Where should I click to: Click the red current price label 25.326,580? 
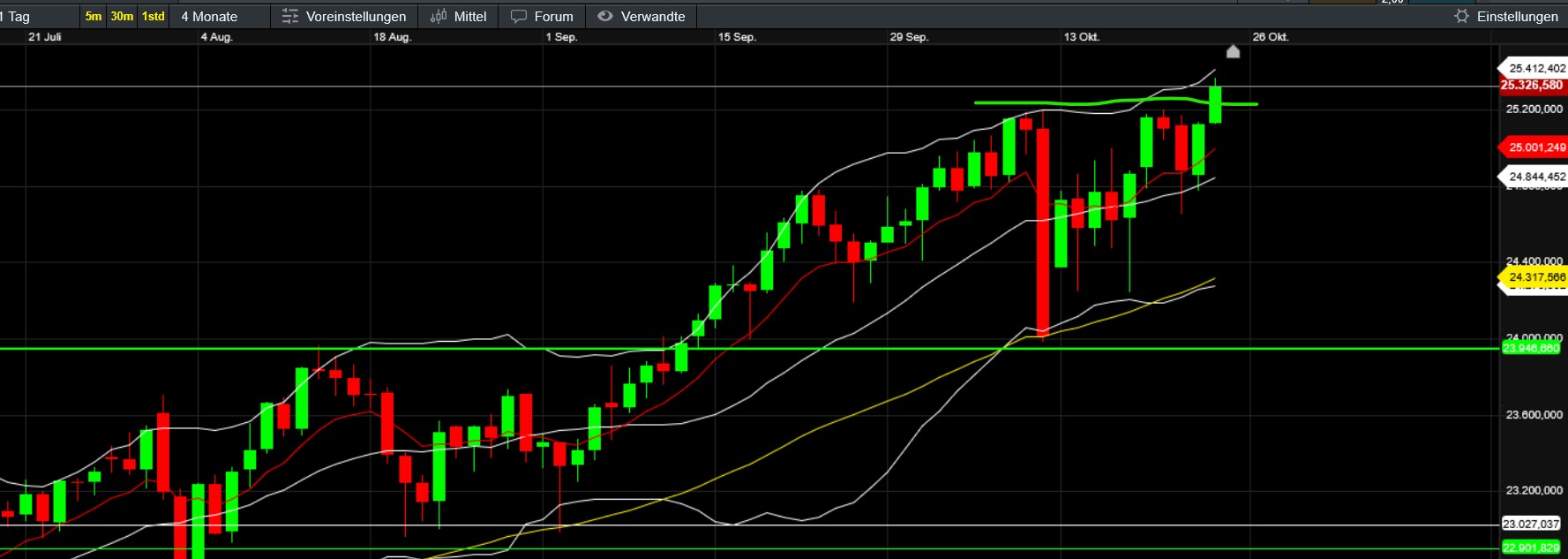[x=1532, y=86]
